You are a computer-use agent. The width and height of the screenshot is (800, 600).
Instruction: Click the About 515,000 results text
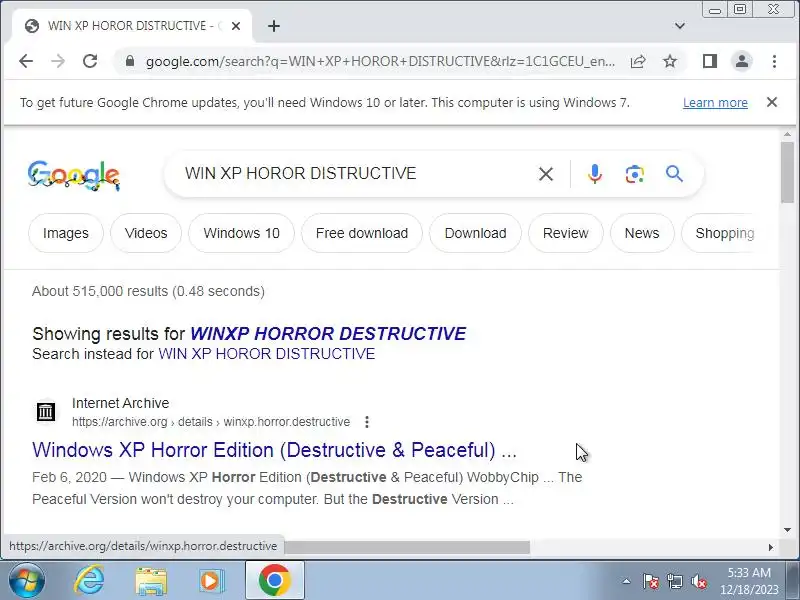[148, 291]
